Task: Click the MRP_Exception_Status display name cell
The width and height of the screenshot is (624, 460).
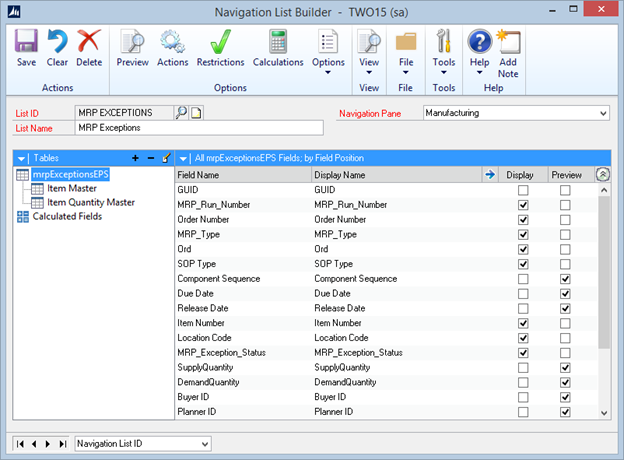Action: [358, 353]
